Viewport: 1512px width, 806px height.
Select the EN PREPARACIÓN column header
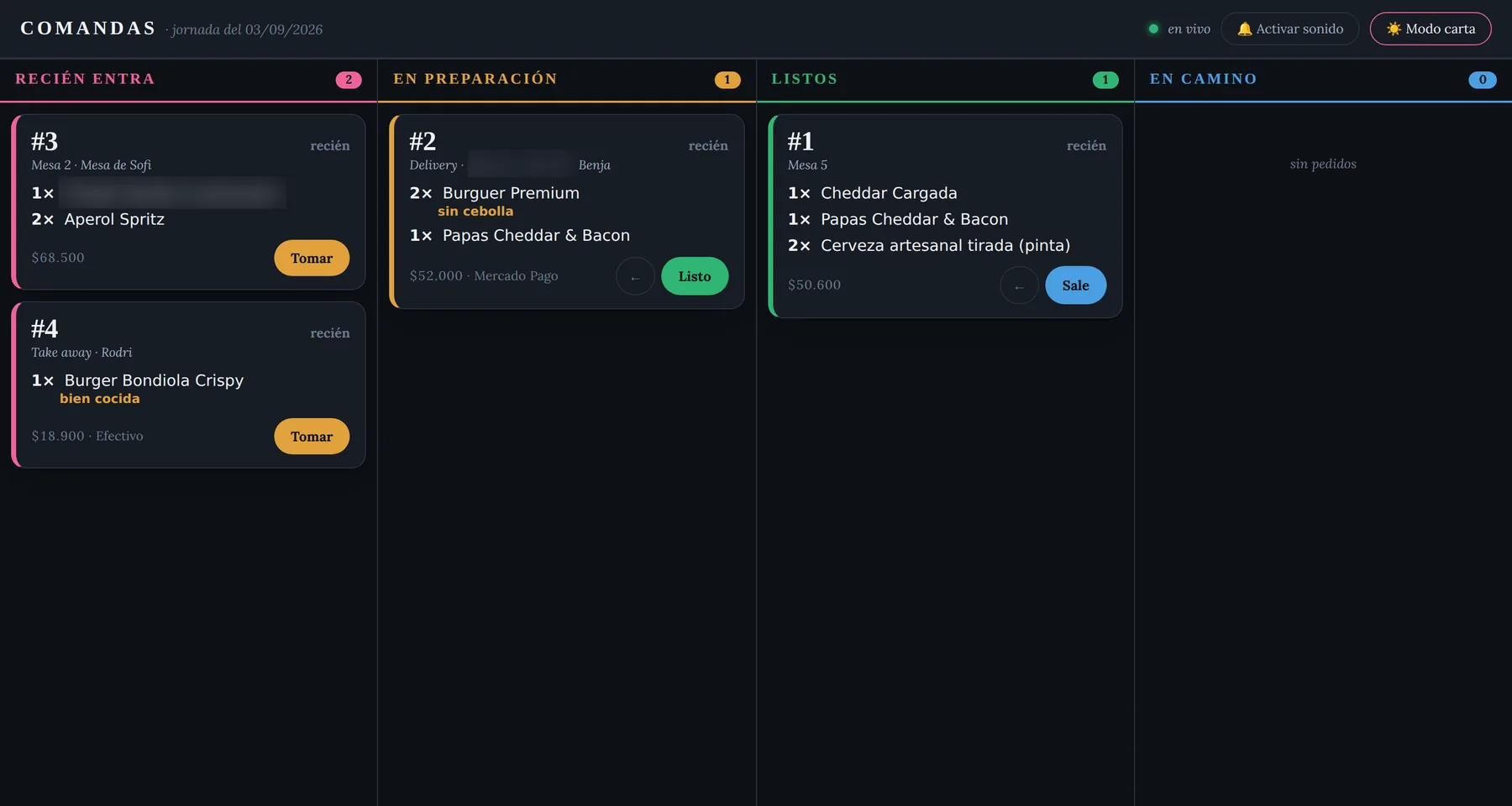[475, 79]
